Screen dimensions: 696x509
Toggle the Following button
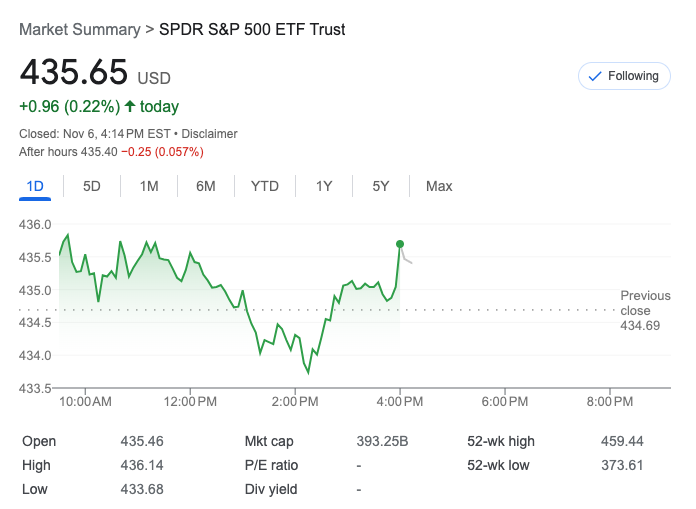click(624, 76)
